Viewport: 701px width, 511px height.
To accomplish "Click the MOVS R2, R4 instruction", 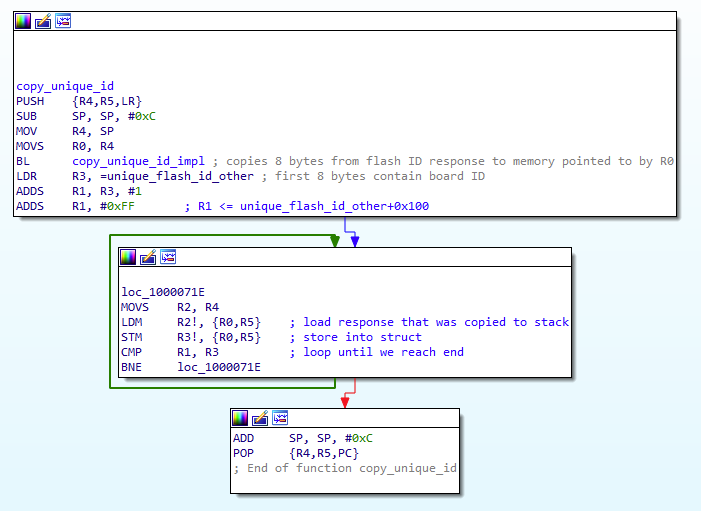I will pos(170,307).
